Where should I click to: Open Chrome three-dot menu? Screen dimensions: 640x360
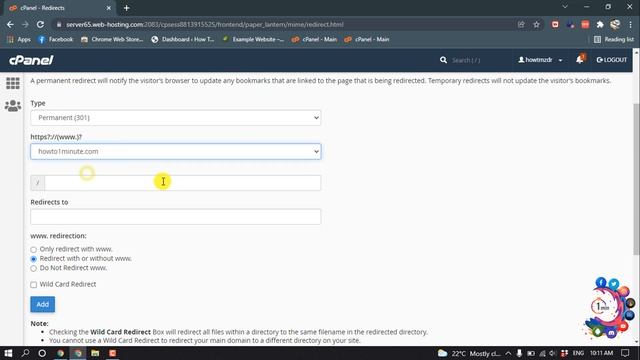pyautogui.click(x=631, y=24)
